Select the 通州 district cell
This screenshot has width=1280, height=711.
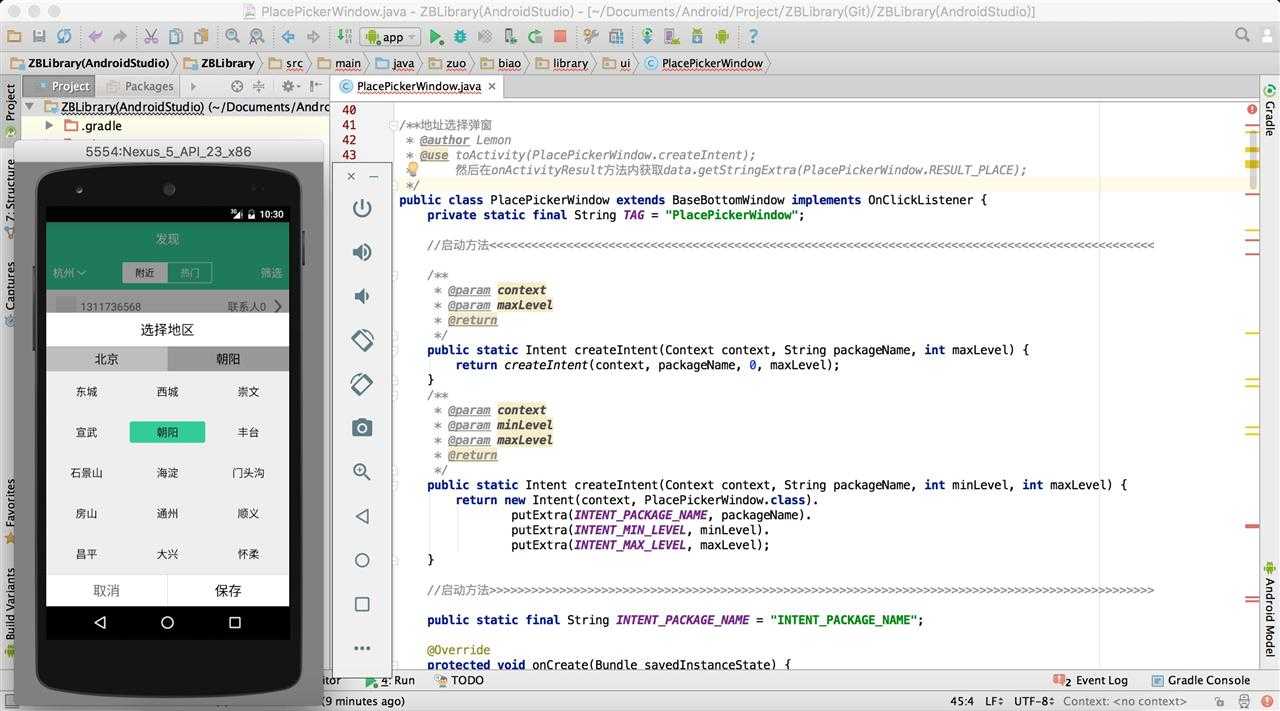pos(167,513)
